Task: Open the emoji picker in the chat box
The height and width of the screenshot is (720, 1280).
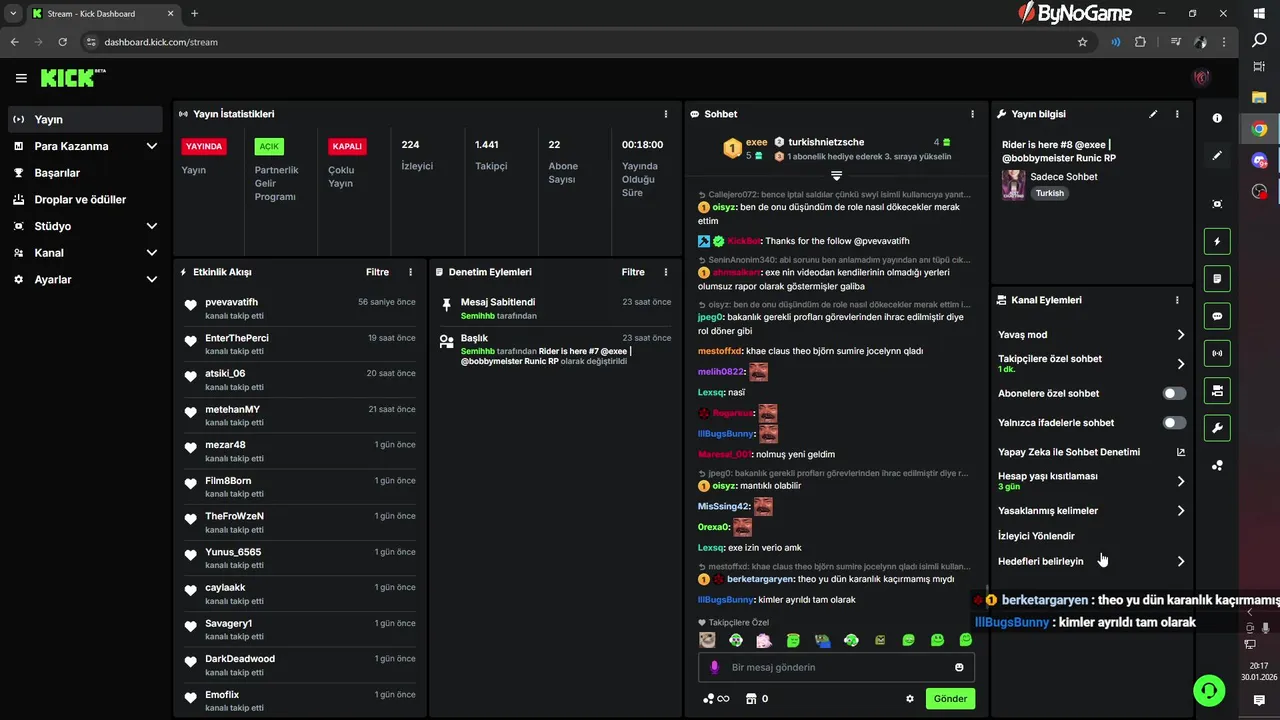Action: coord(959,667)
